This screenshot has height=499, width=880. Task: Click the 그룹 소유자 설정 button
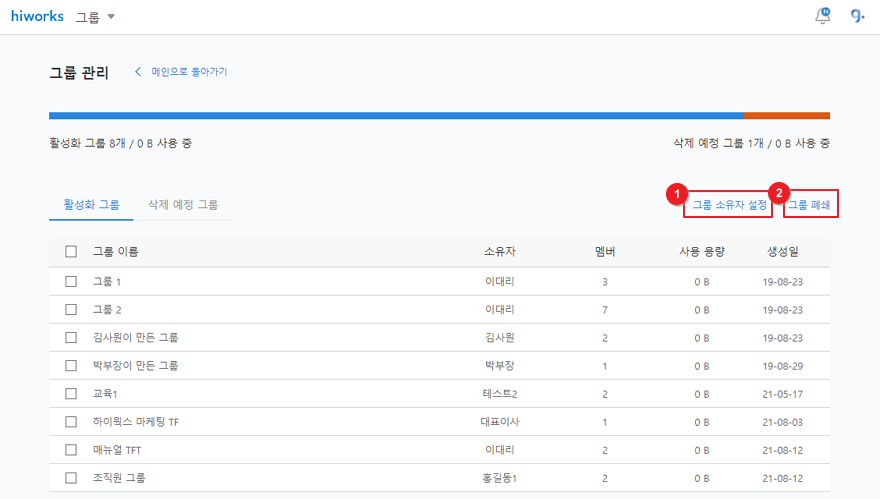(x=729, y=204)
